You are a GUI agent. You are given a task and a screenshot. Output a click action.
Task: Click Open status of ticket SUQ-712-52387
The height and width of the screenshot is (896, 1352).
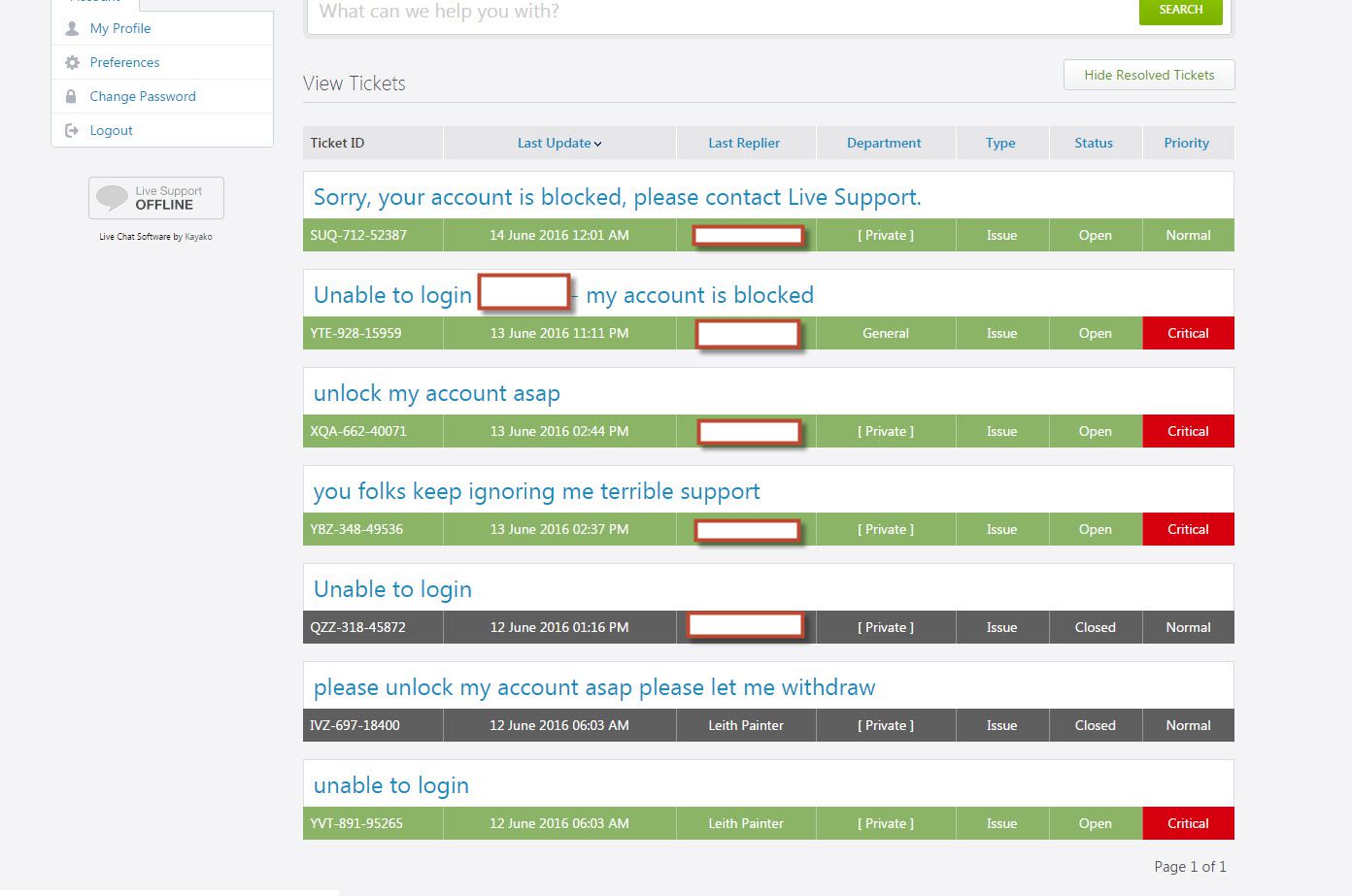click(1095, 235)
